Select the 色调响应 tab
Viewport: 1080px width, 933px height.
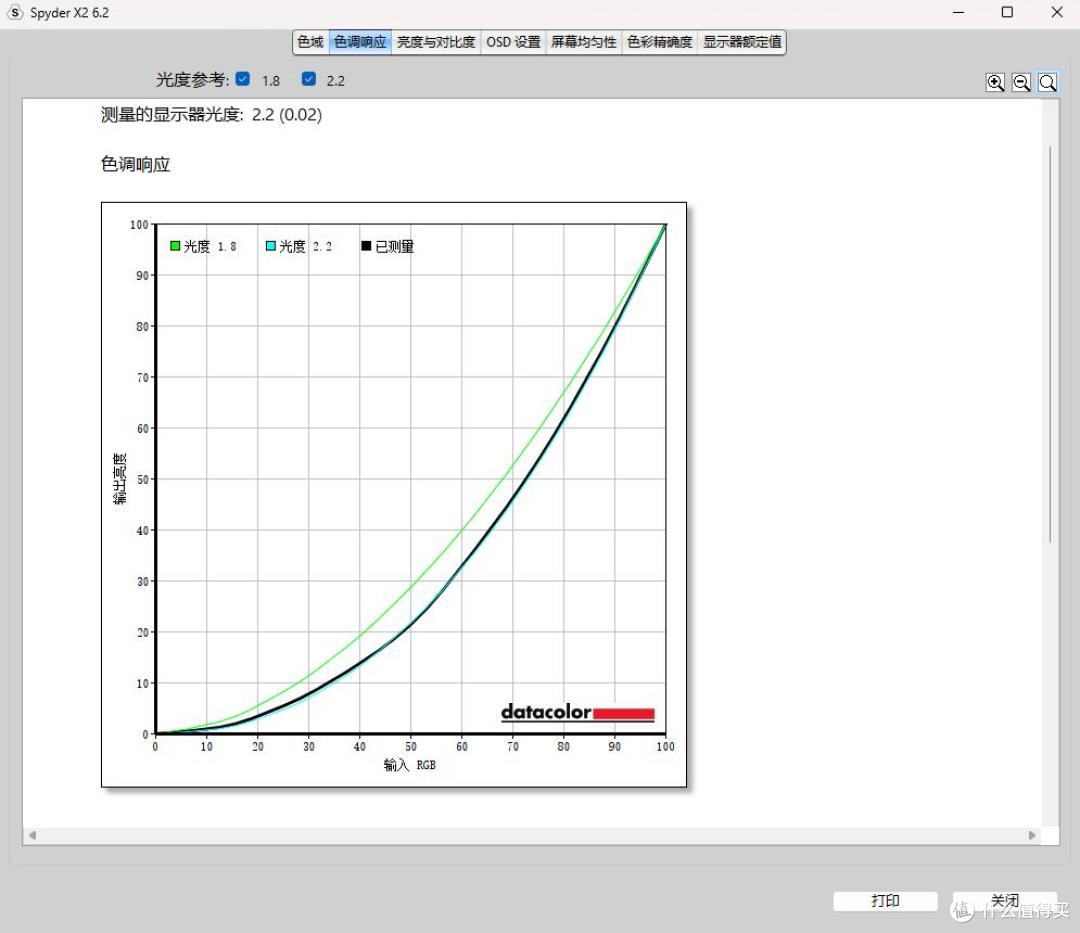[x=360, y=42]
